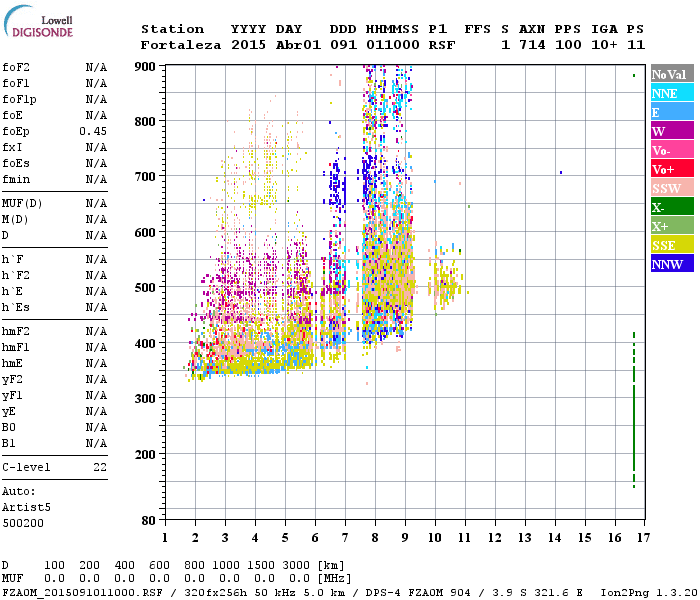Image resolution: width=700 pixels, height=600 pixels.
Task: Click the dark green X- legend entry
Action: click(x=671, y=207)
